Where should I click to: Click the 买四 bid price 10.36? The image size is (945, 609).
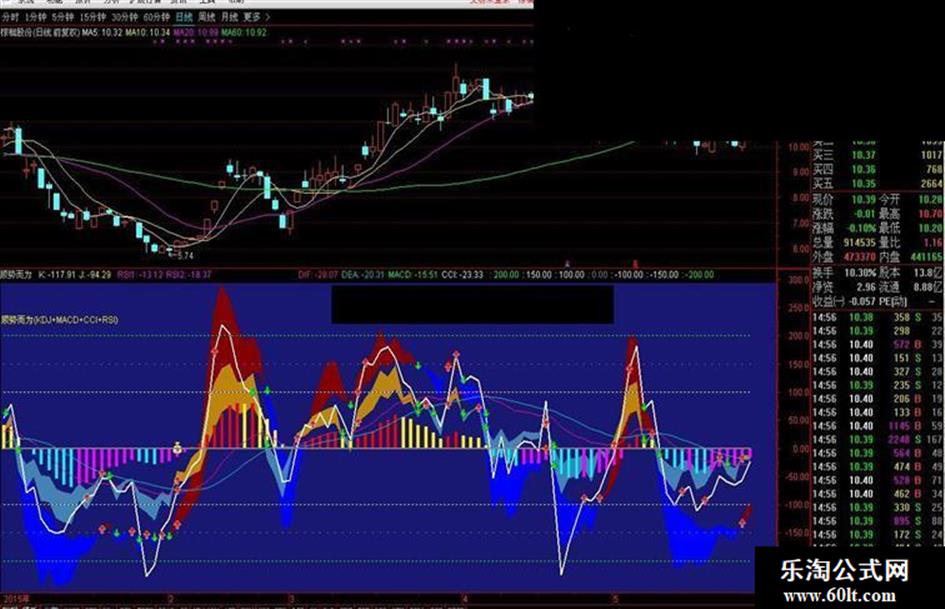tap(864, 170)
